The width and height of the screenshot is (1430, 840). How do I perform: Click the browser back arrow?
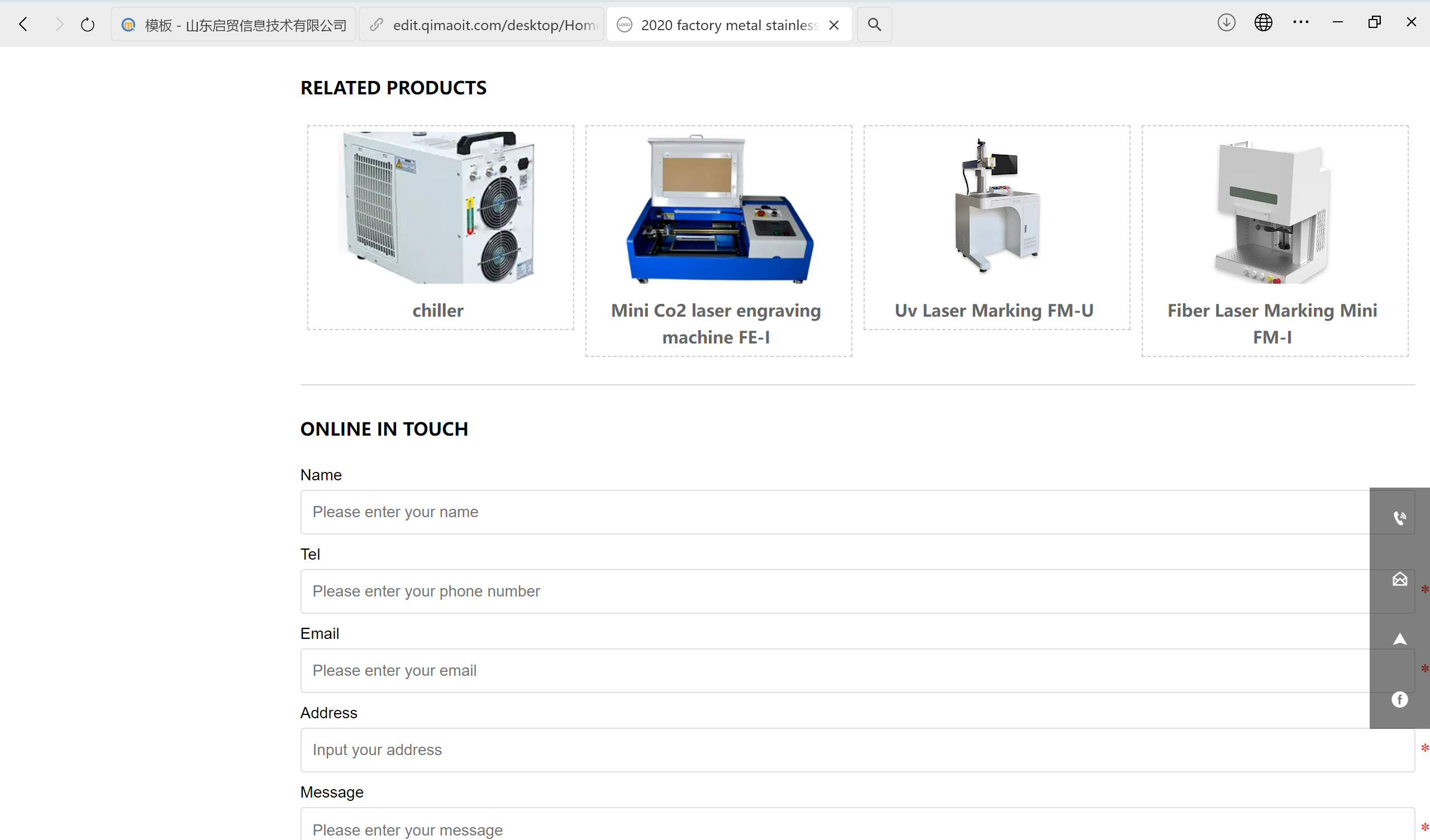23,25
